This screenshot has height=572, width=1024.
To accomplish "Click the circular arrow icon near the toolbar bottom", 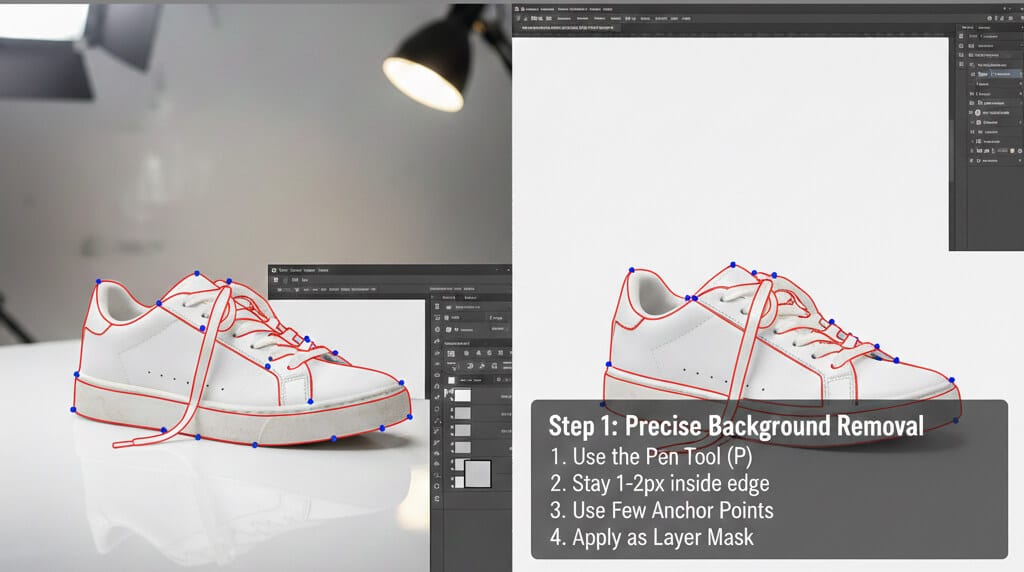I will (437, 486).
